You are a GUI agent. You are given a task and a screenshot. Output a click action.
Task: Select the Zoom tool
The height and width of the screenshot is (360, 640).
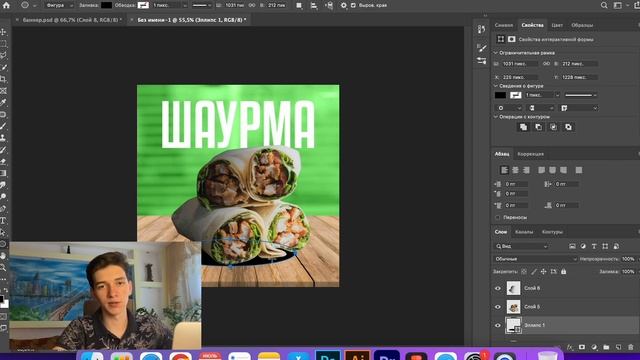(3, 268)
